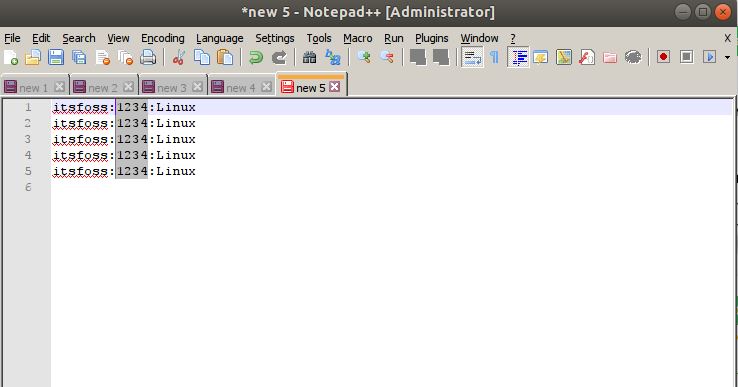The image size is (738, 387).
Task: Show the Document Map panel icon
Action: [564, 57]
